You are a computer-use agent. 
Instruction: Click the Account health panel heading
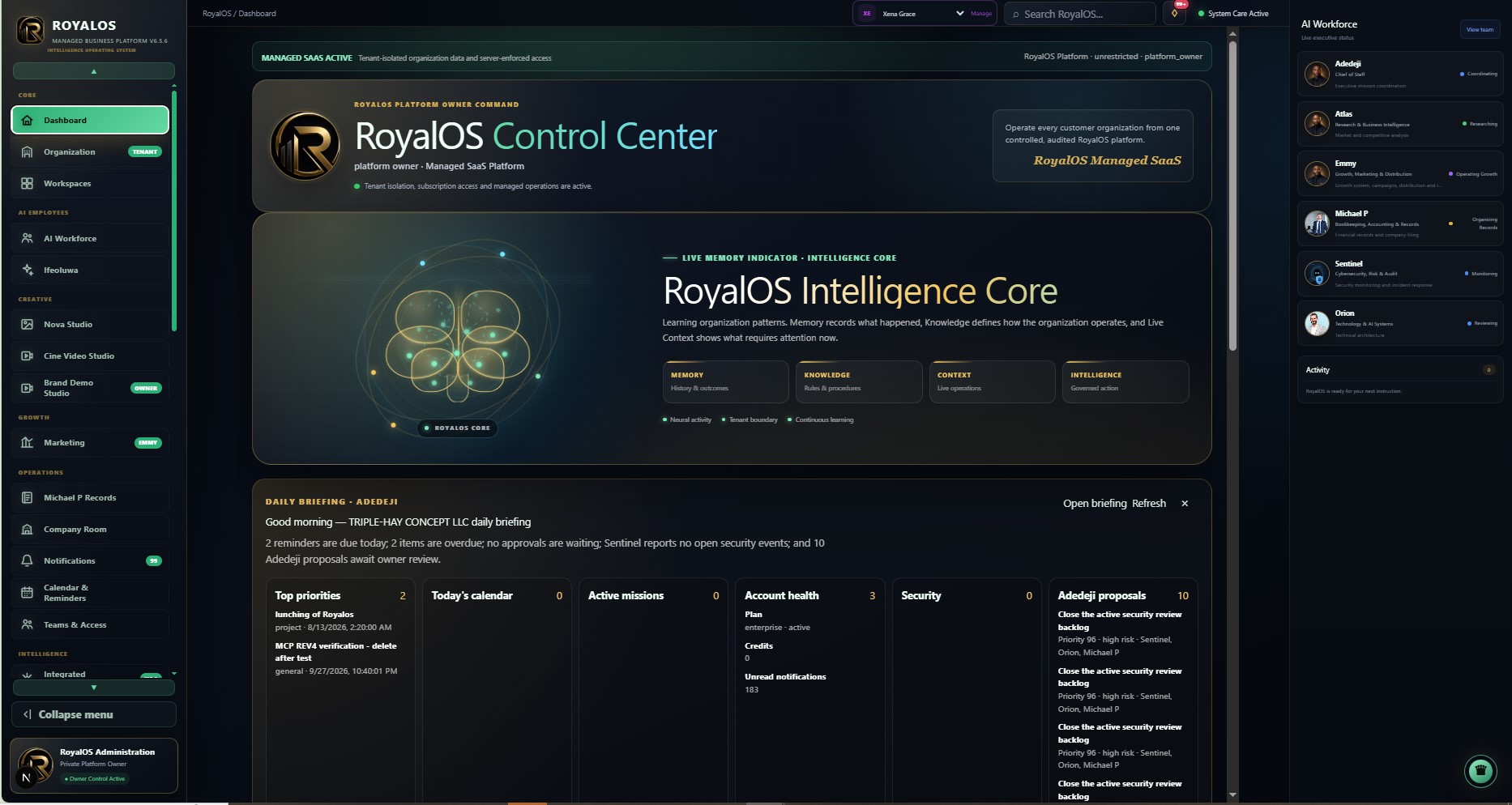pyautogui.click(x=782, y=595)
